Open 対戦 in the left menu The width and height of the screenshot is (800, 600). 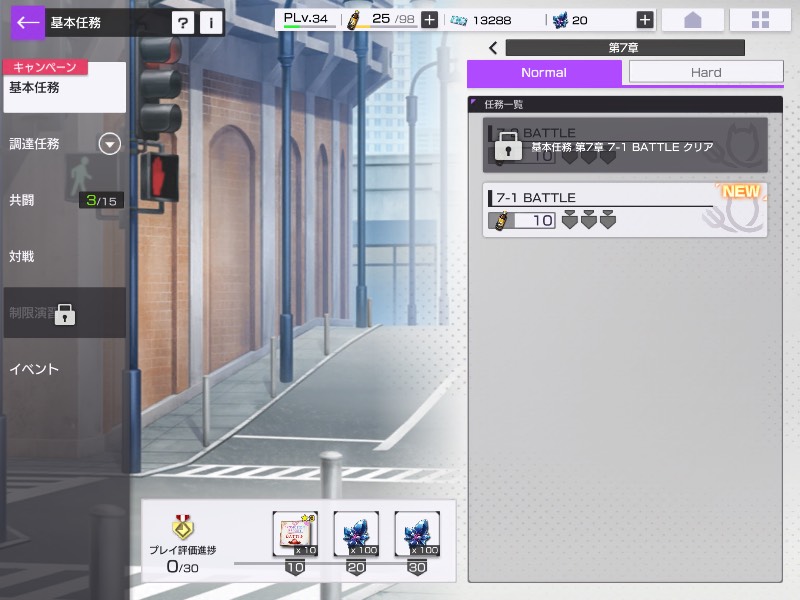click(21, 256)
